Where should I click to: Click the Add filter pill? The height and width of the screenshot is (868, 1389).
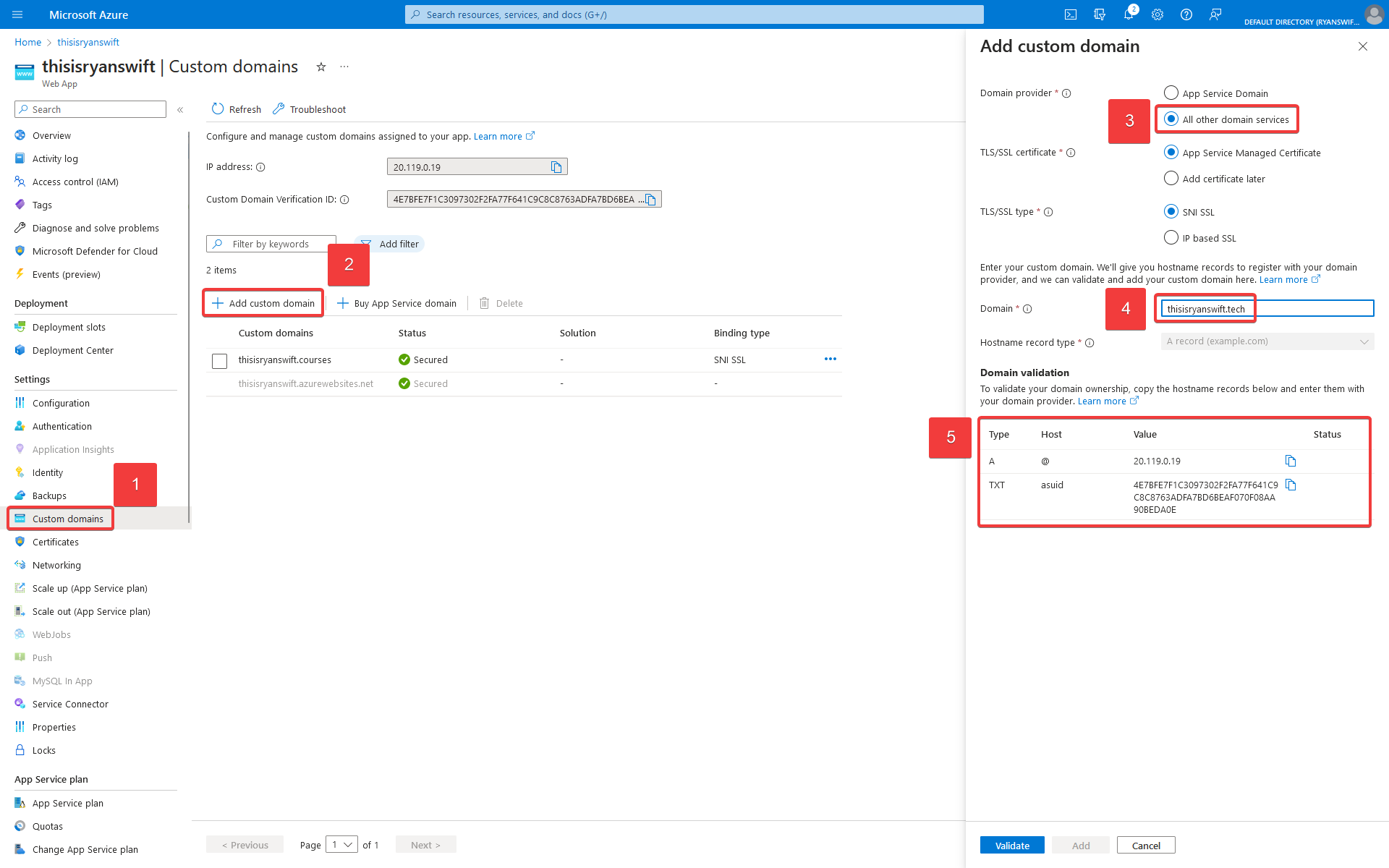(390, 244)
